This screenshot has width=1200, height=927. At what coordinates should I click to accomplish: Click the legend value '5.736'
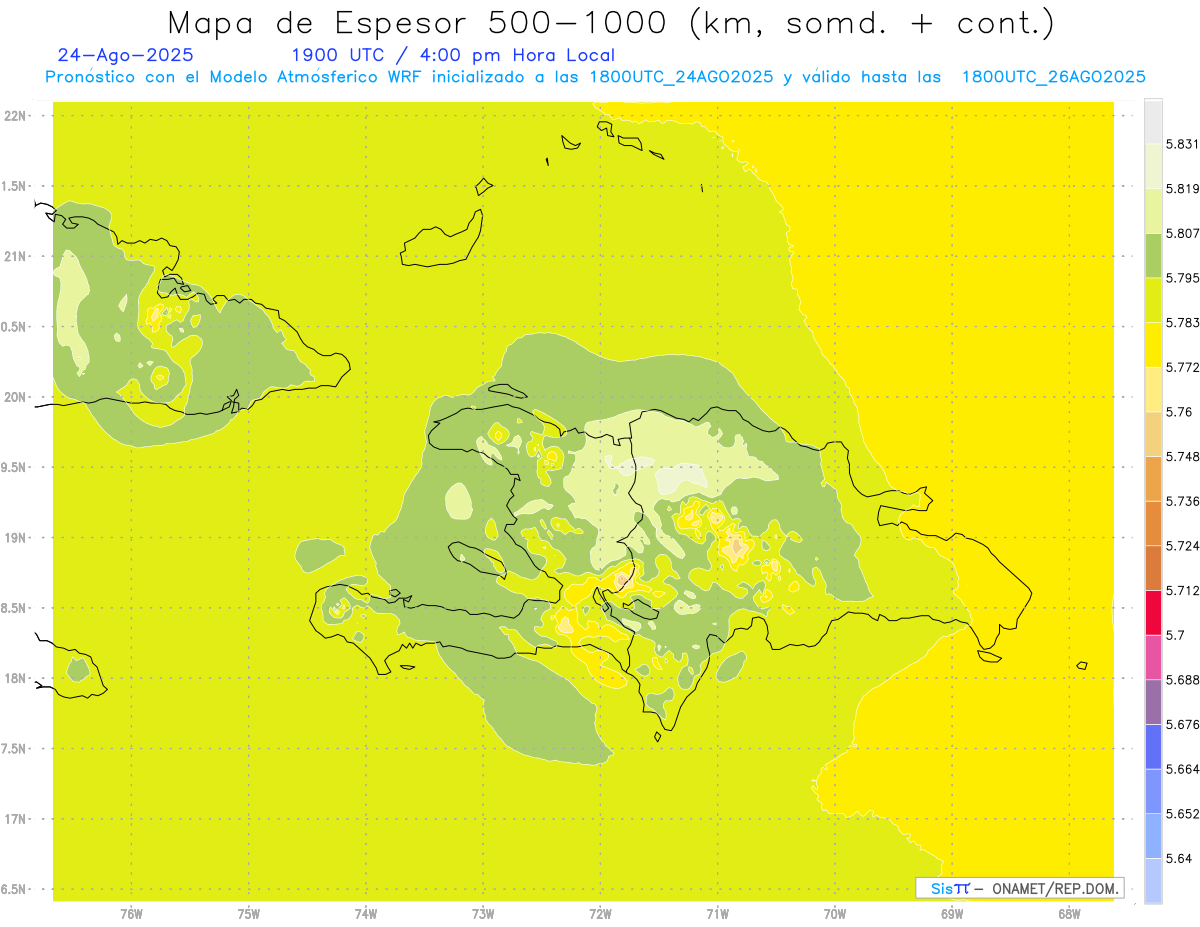1182,501
